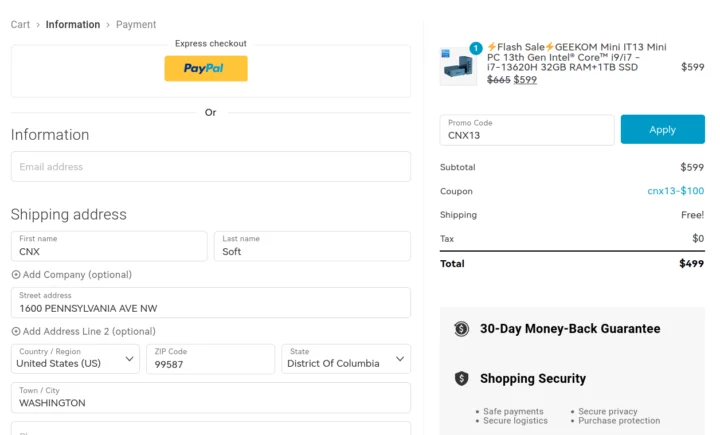Edit the ZIP Code field
The height and width of the screenshot is (435, 720).
click(x=210, y=359)
